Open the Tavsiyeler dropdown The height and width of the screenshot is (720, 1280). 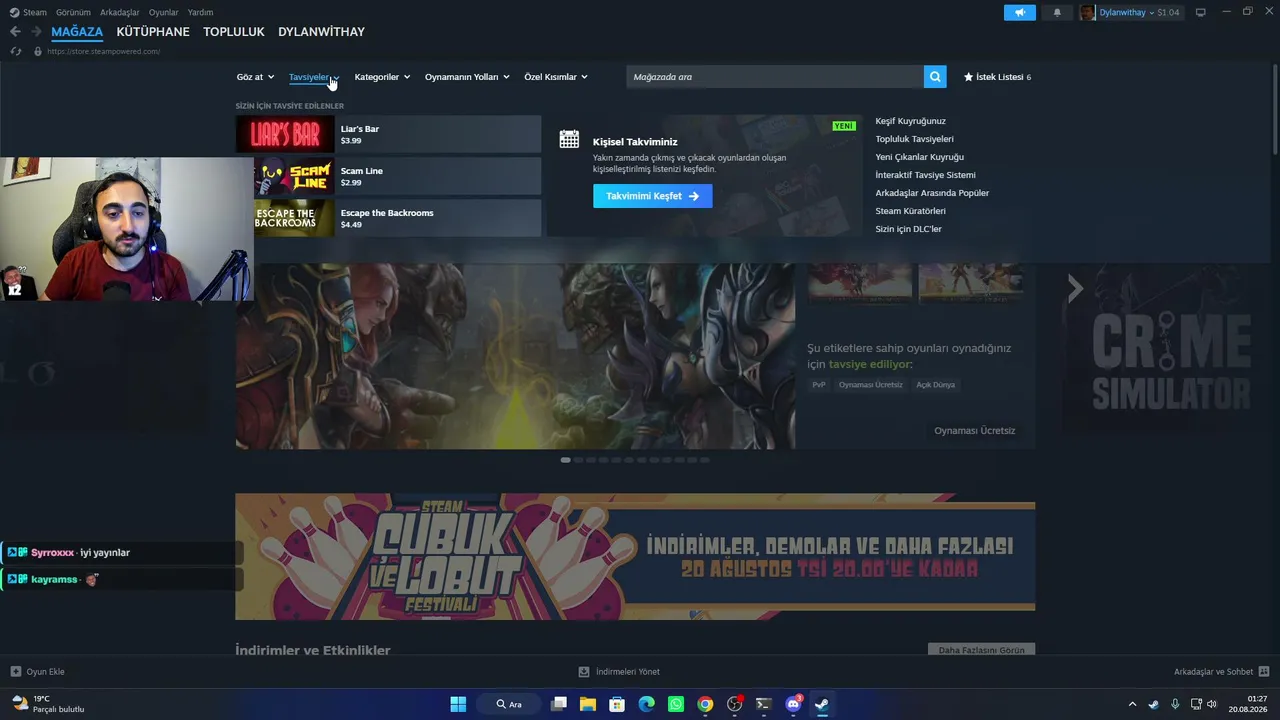314,77
